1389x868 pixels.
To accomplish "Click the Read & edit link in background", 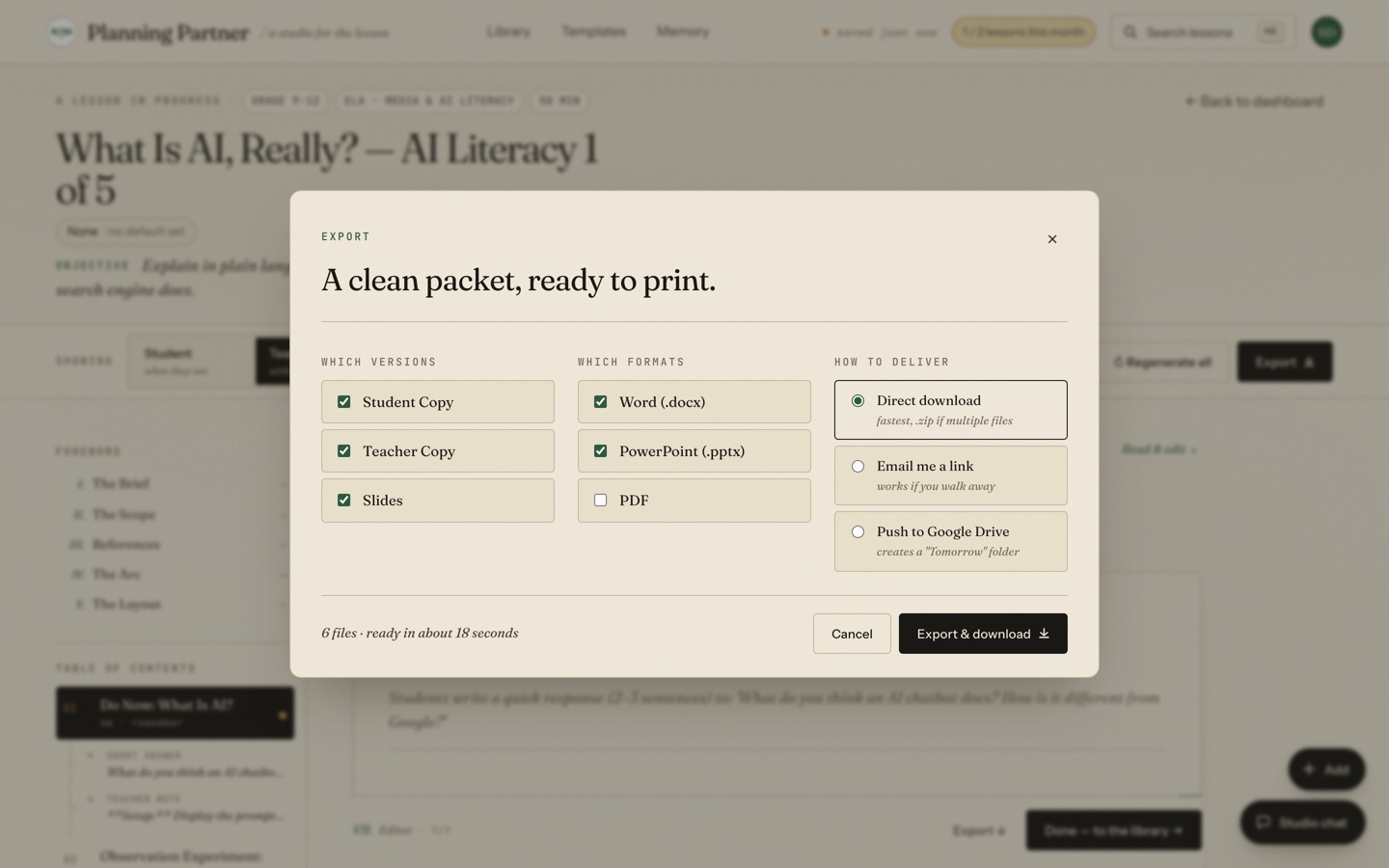I will [1158, 449].
